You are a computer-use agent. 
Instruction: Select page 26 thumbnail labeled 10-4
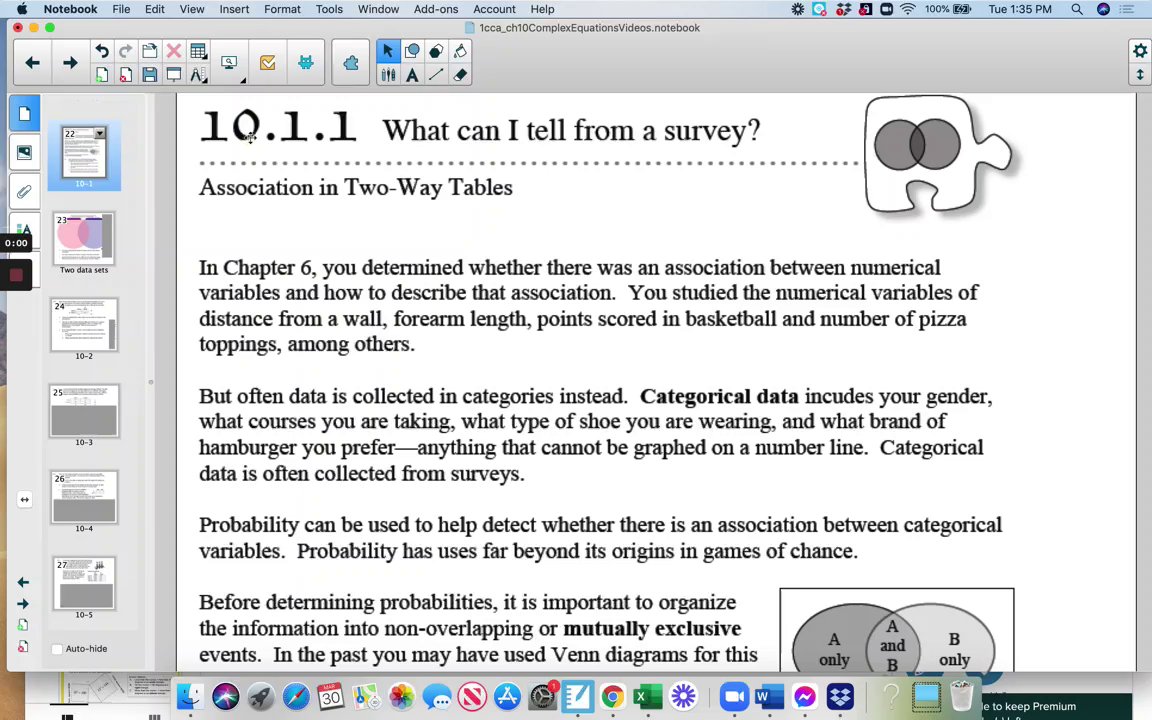click(x=84, y=497)
